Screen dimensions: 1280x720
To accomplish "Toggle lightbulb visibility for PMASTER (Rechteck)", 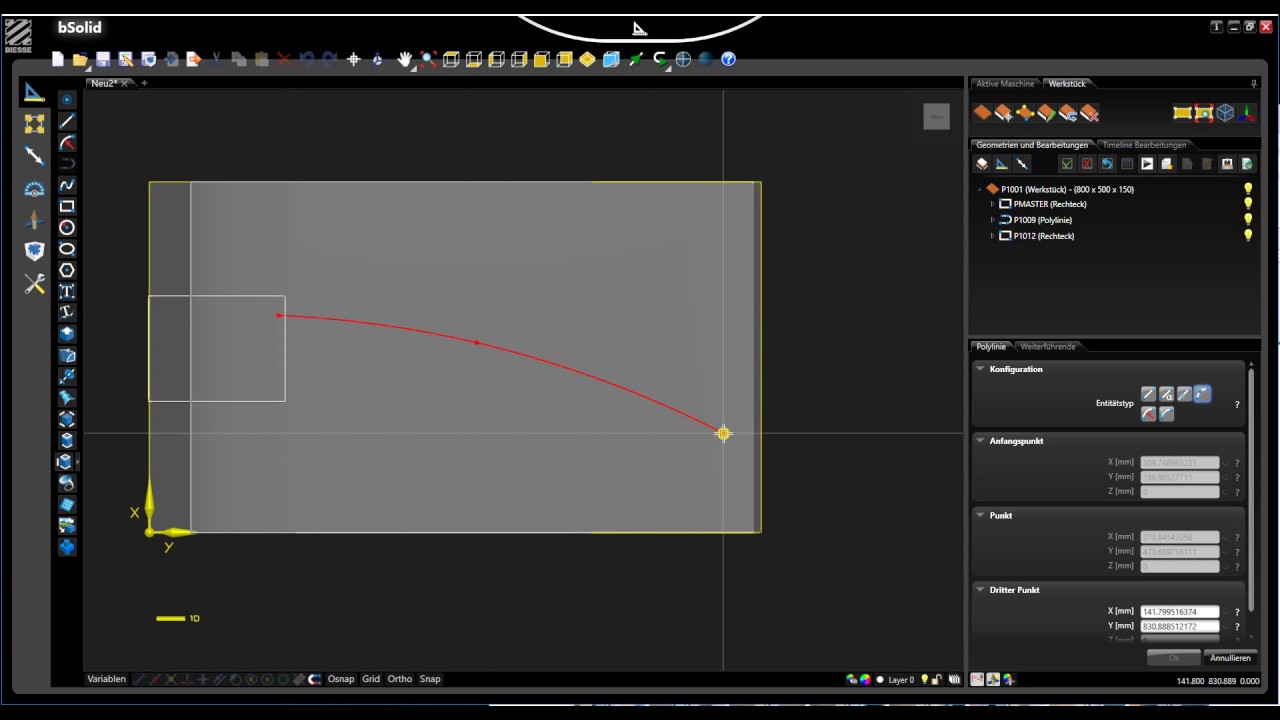I will pyautogui.click(x=1248, y=204).
